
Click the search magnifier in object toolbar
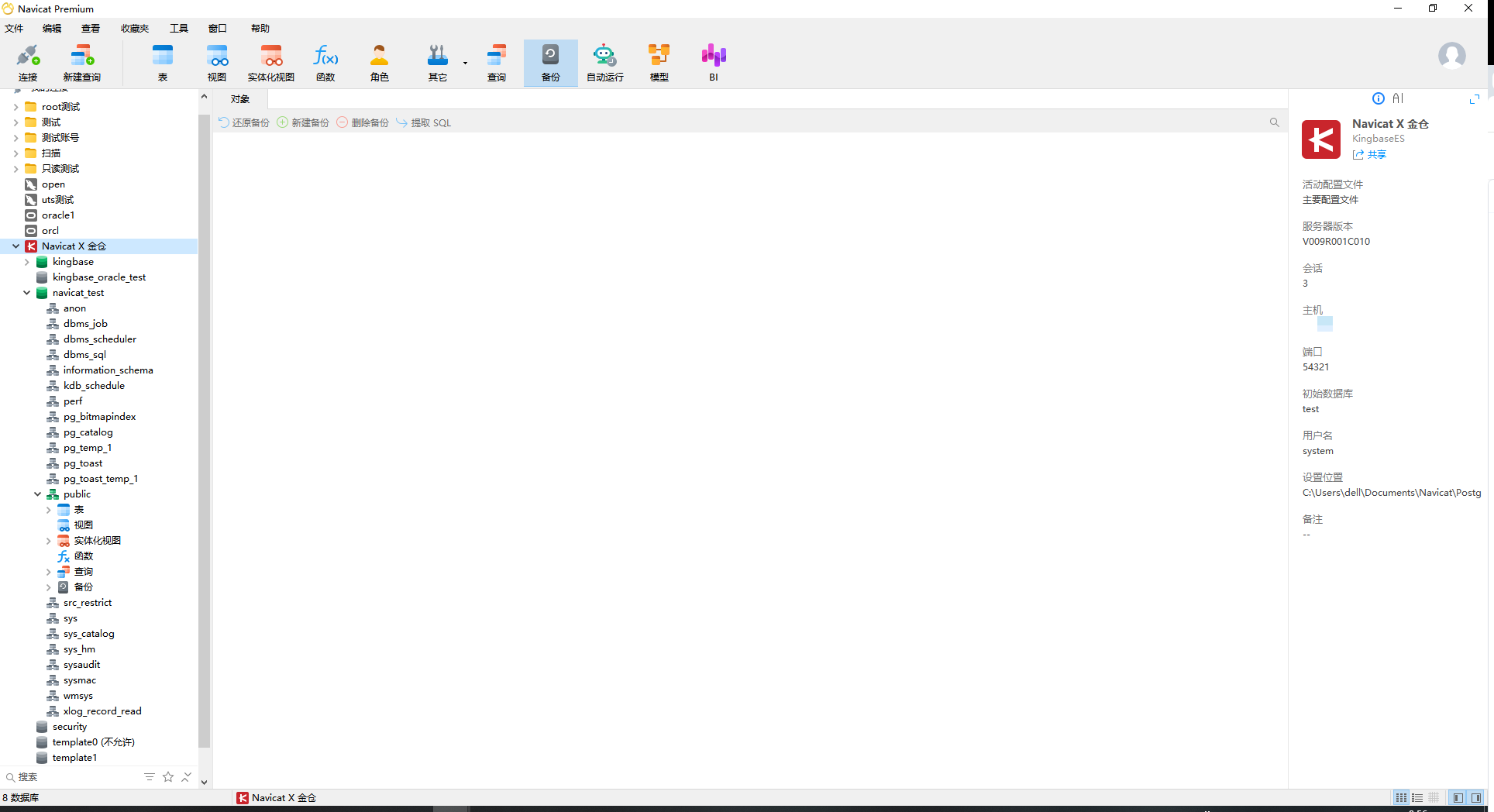(1274, 122)
